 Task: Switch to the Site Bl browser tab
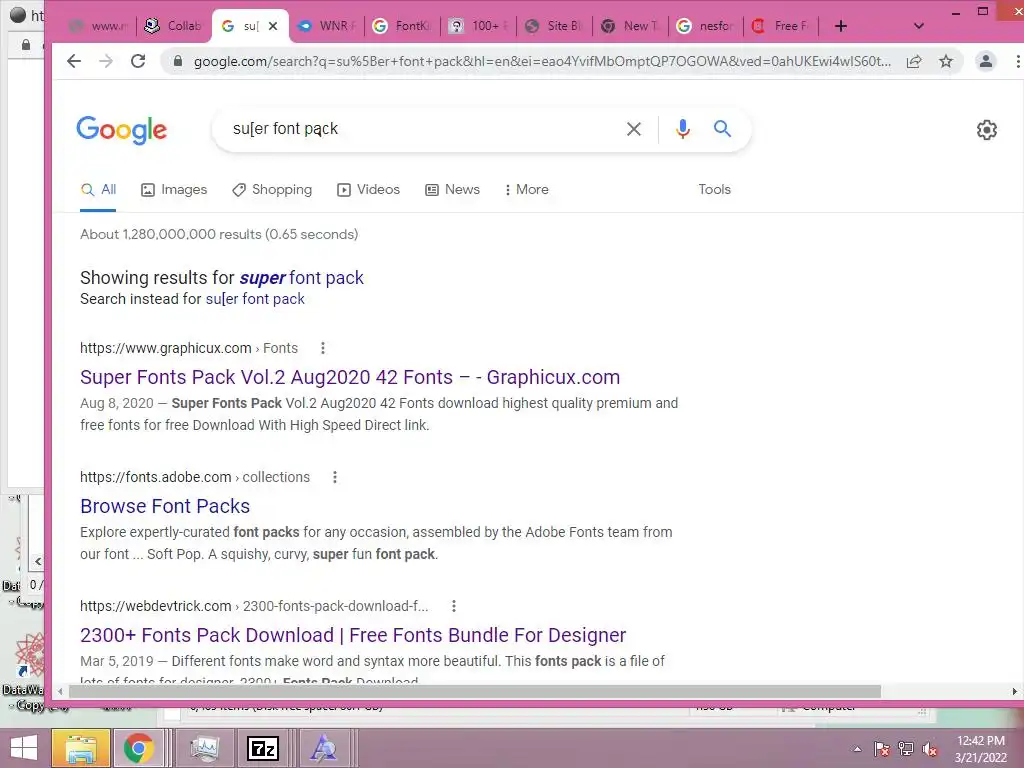click(x=554, y=26)
